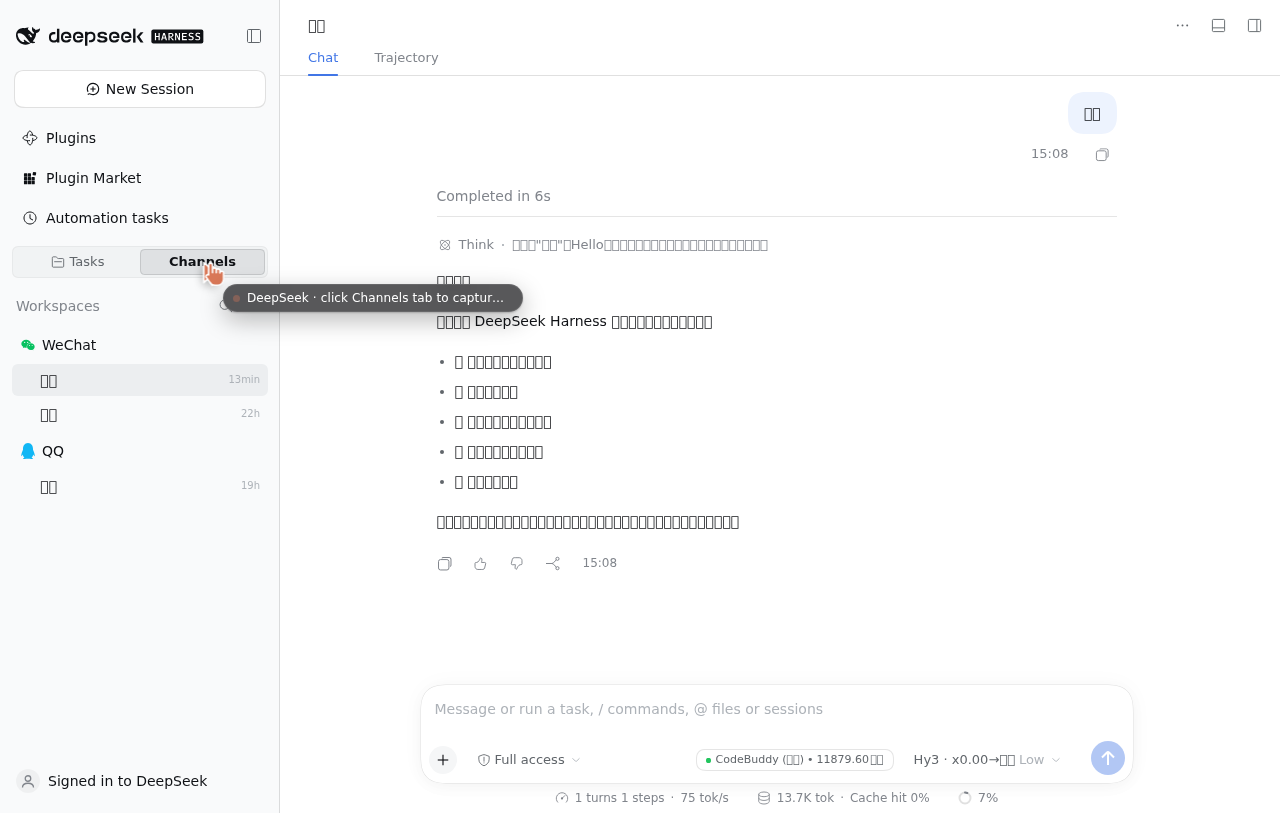Open the Hy3 model selector dropdown
Screen dimensions: 1280x813
(987, 760)
